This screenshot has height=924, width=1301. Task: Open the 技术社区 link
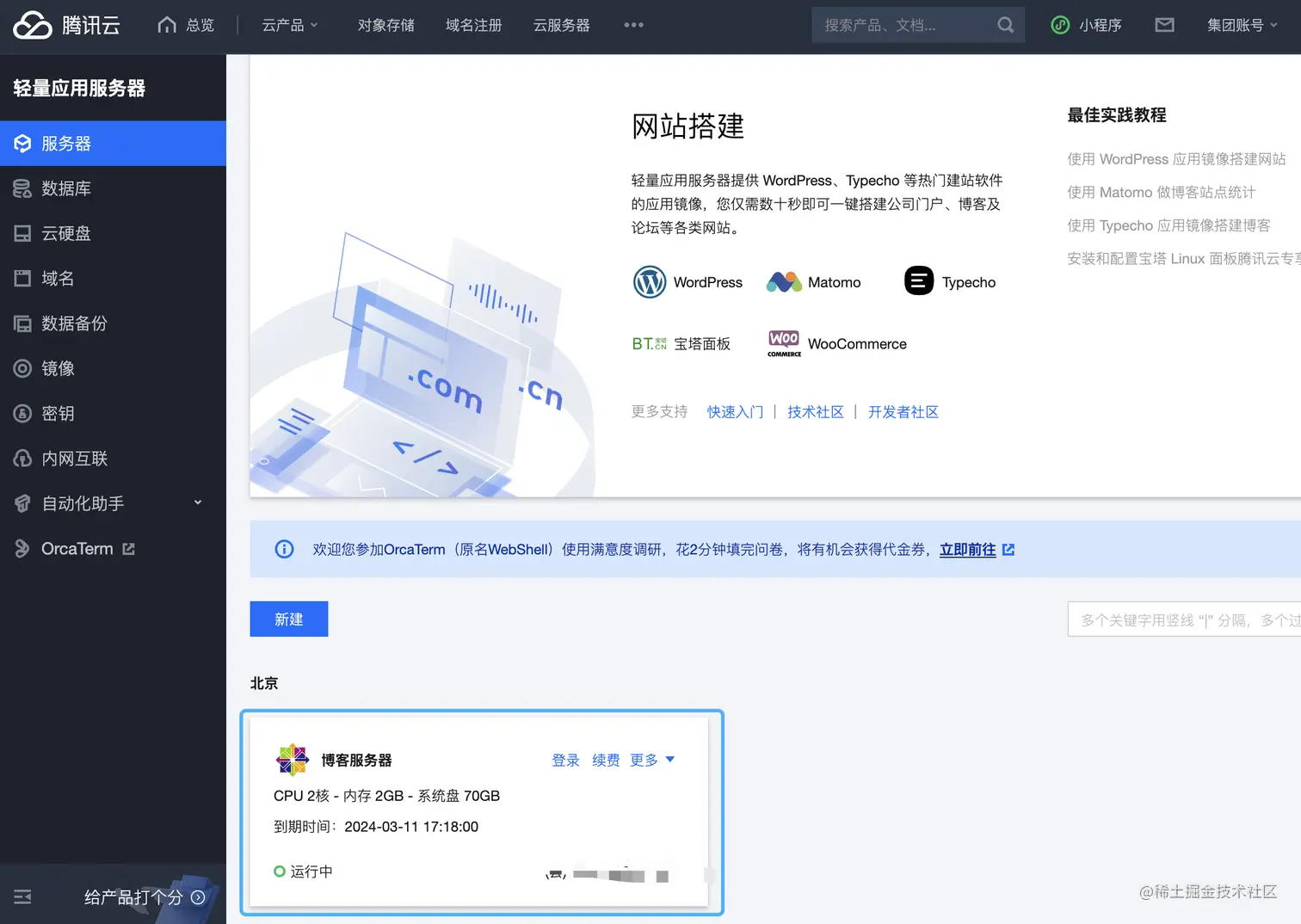click(816, 411)
